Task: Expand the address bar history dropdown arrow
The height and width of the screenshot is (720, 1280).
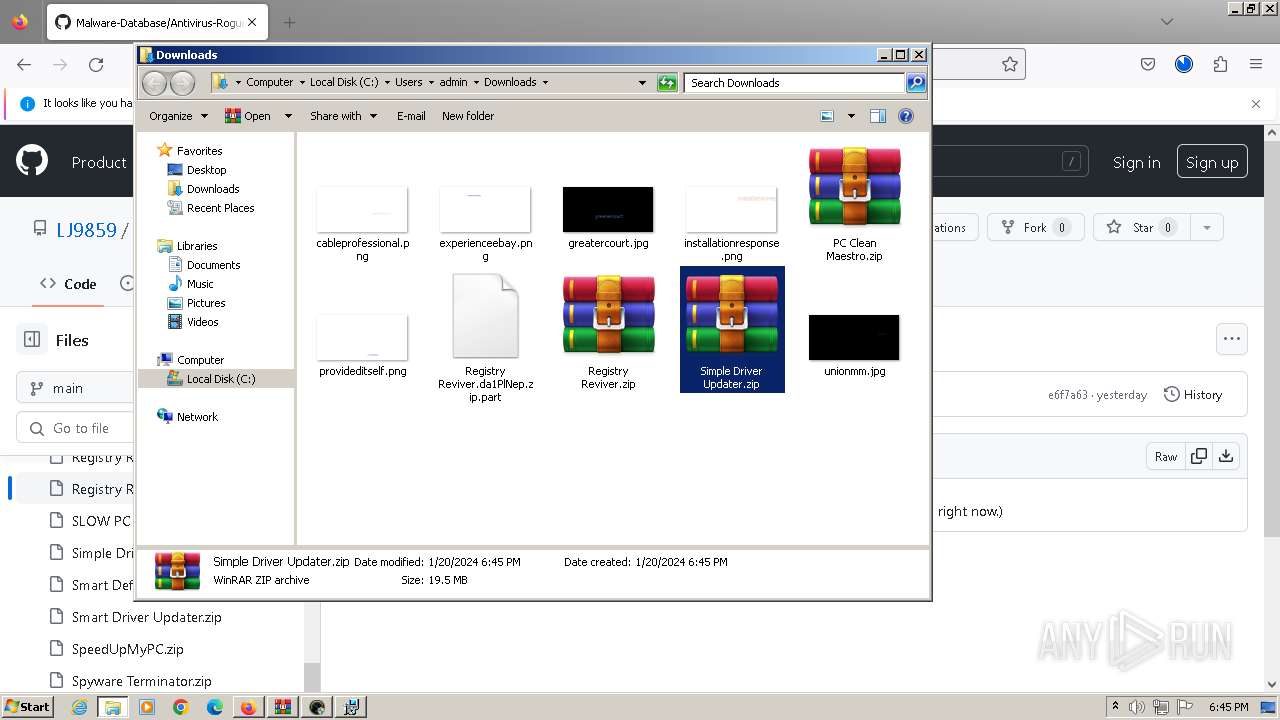Action: tap(642, 83)
